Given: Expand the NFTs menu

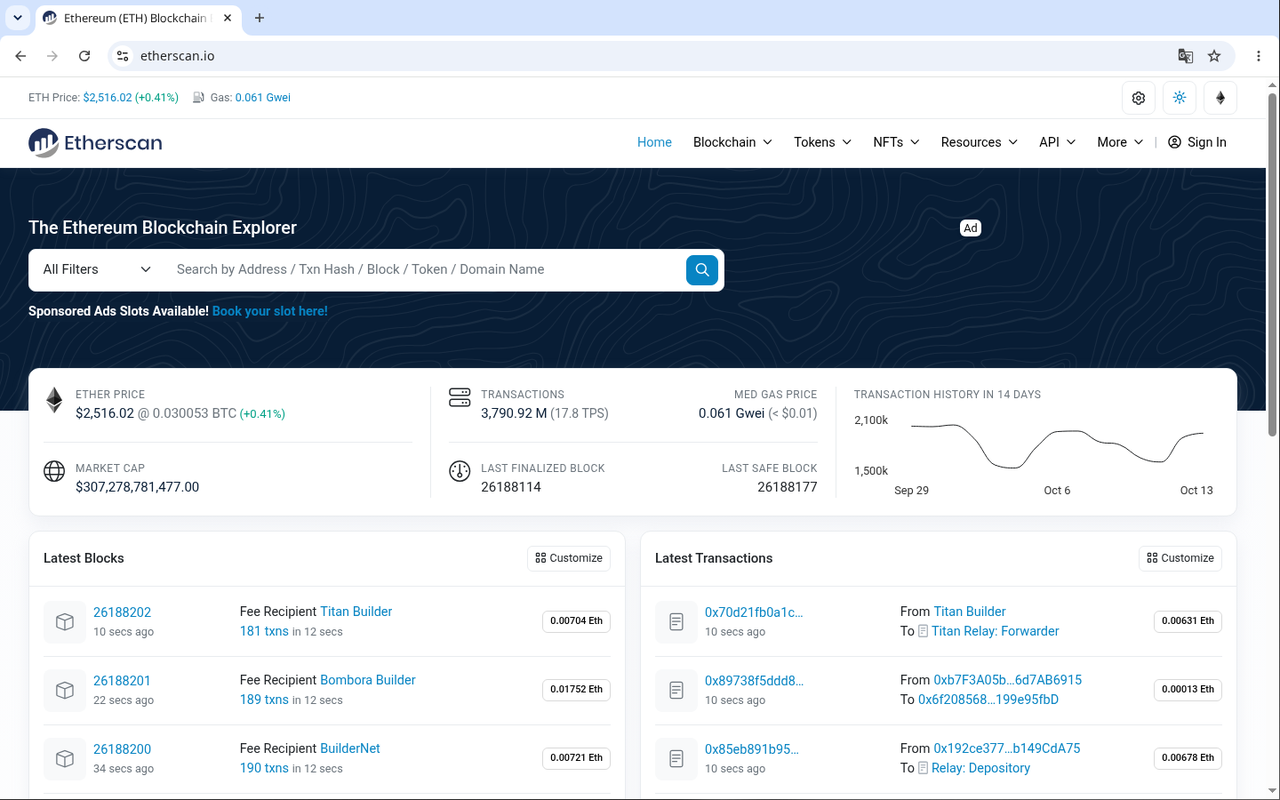Looking at the screenshot, I should point(896,143).
